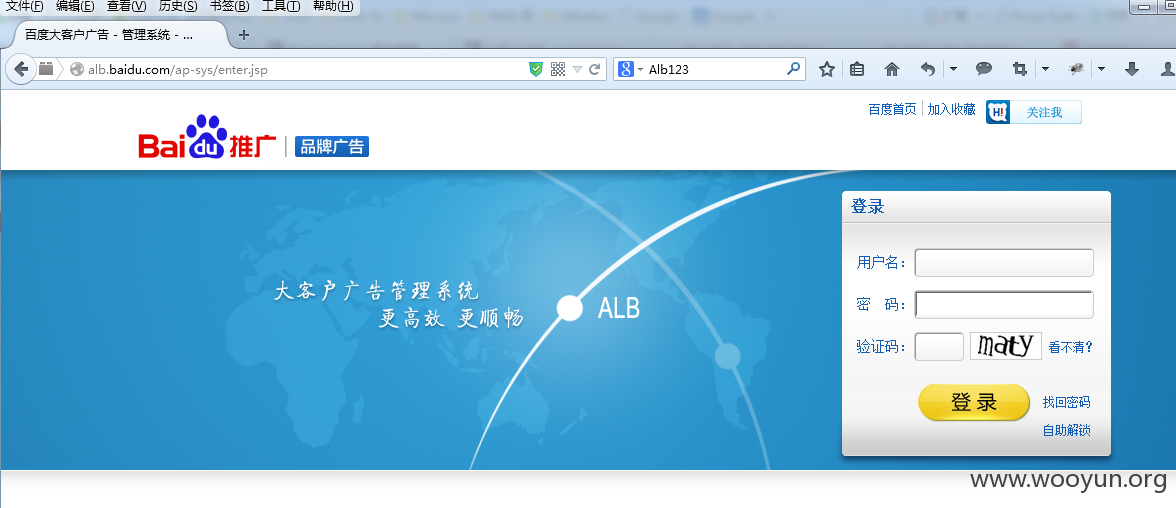
Task: Open the 查看(V) menu
Action: 126,7
